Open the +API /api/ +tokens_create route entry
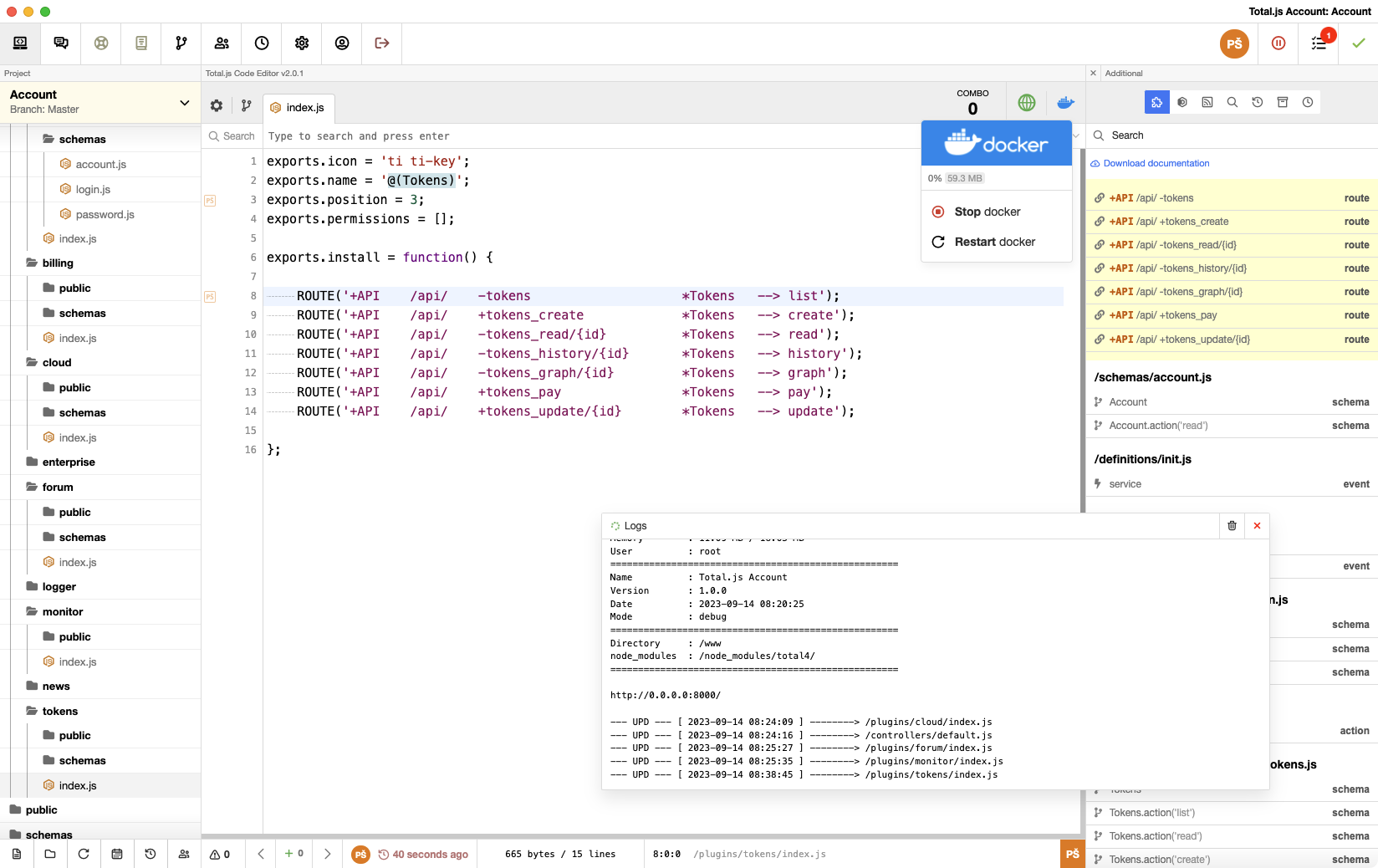 click(x=1232, y=222)
